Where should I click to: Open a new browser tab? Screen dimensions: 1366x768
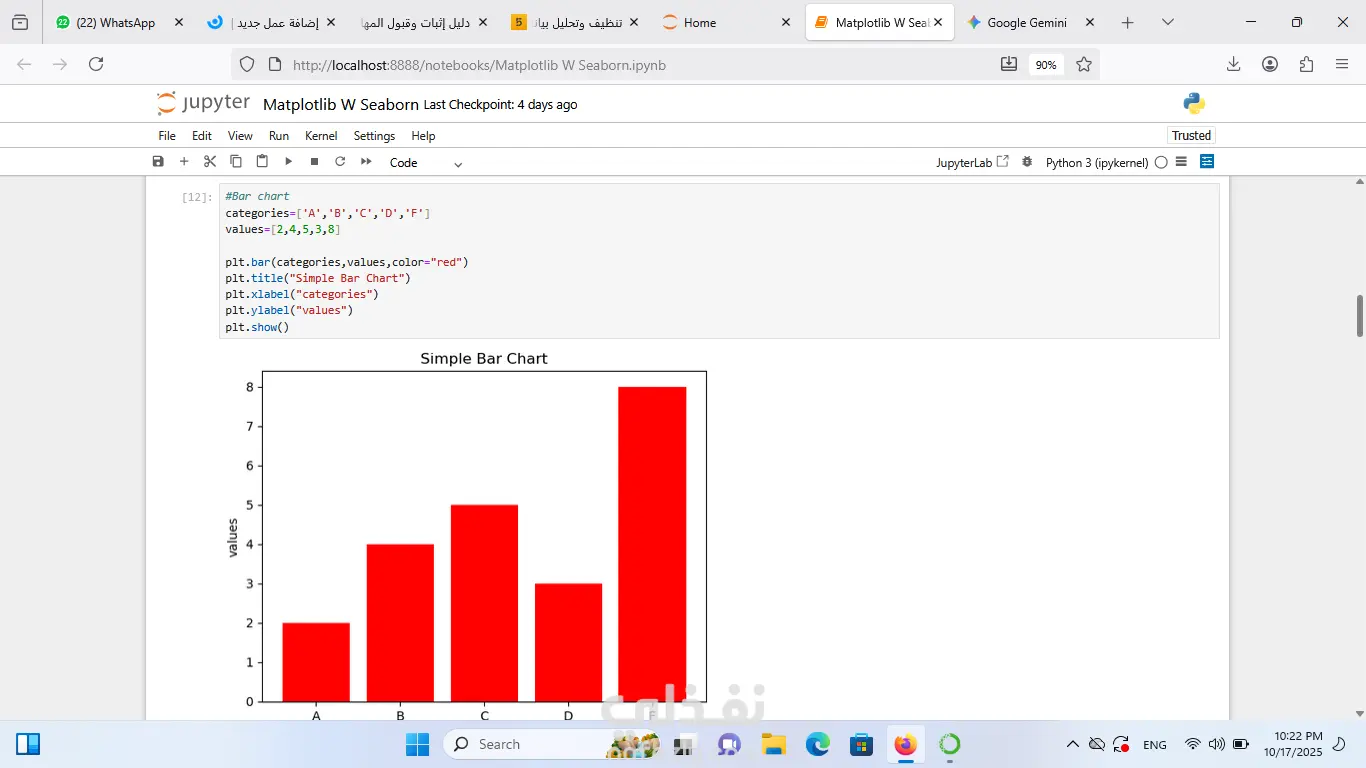tap(1127, 22)
